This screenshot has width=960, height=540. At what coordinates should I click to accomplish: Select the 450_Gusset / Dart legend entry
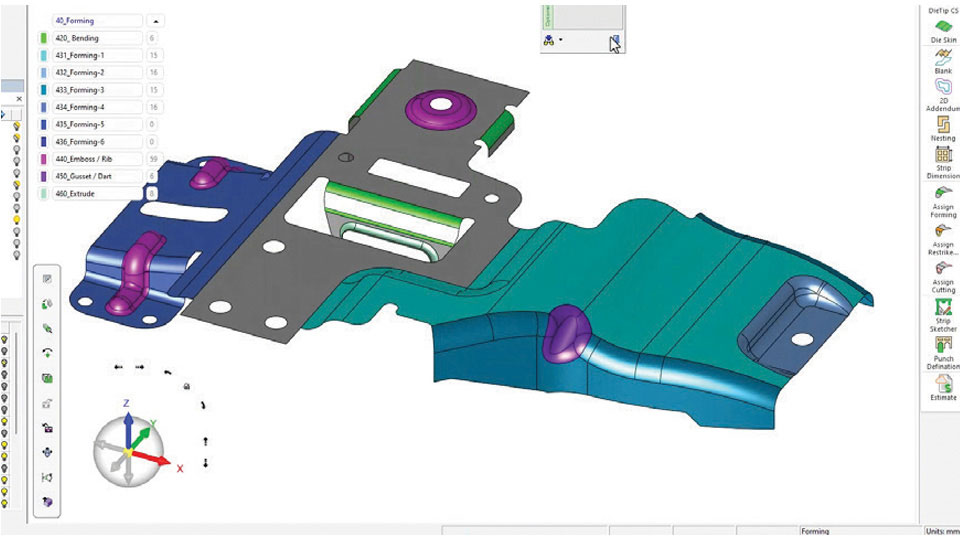[97, 176]
